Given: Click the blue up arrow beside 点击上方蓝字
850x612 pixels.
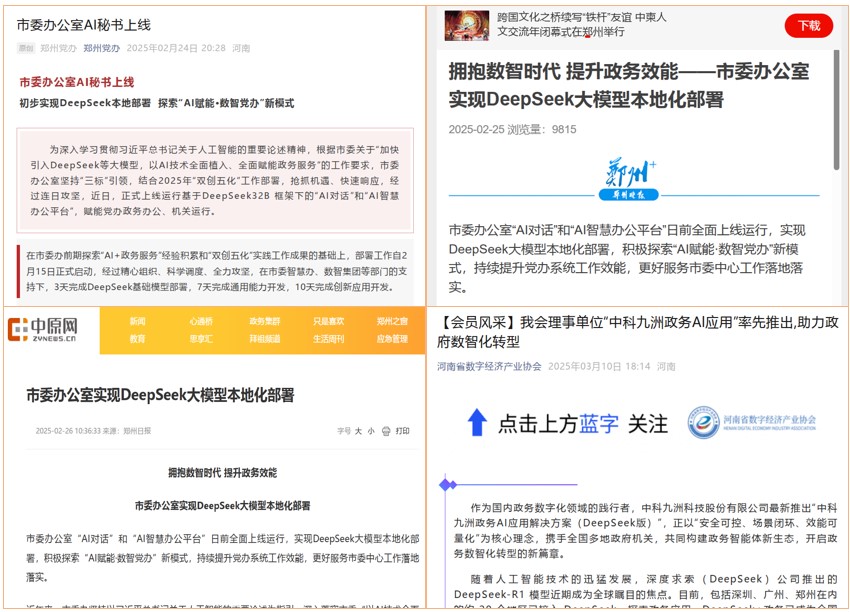Looking at the screenshot, I should (x=477, y=422).
